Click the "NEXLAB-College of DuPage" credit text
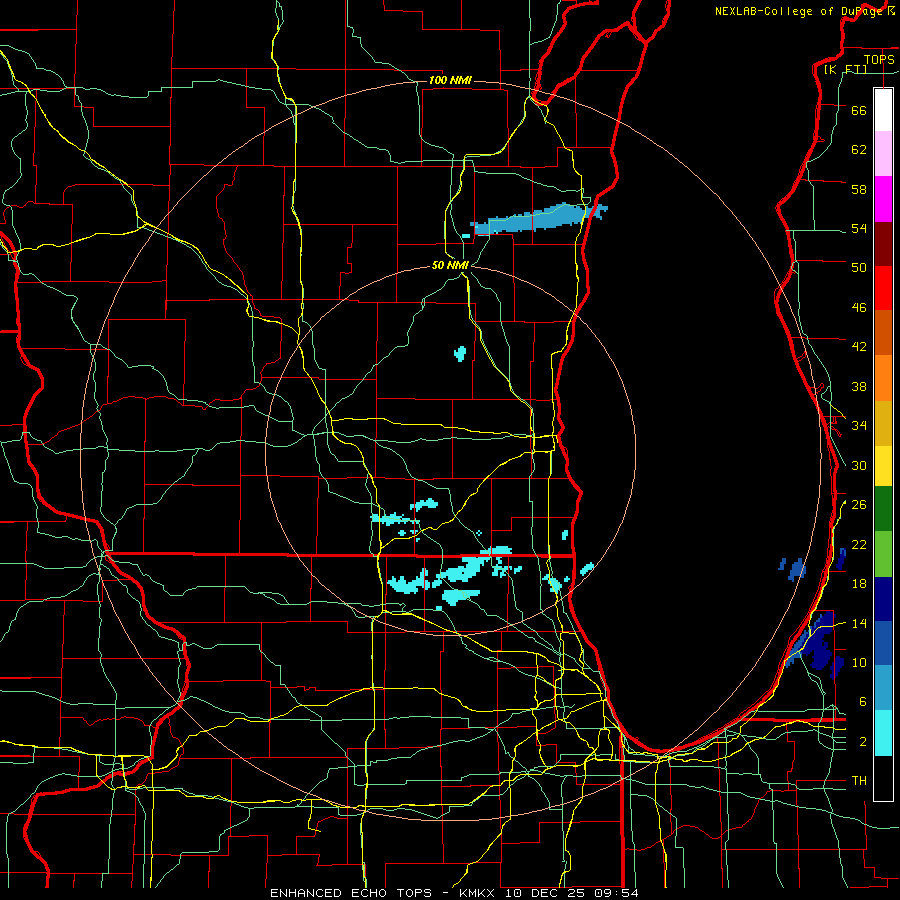Image resolution: width=900 pixels, height=900 pixels. point(799,11)
